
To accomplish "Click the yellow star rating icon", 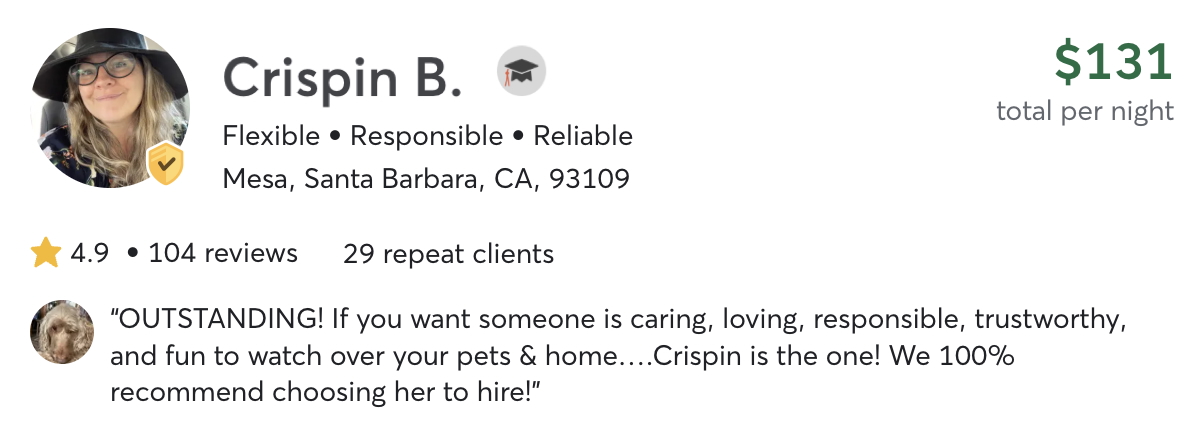I will [46, 253].
